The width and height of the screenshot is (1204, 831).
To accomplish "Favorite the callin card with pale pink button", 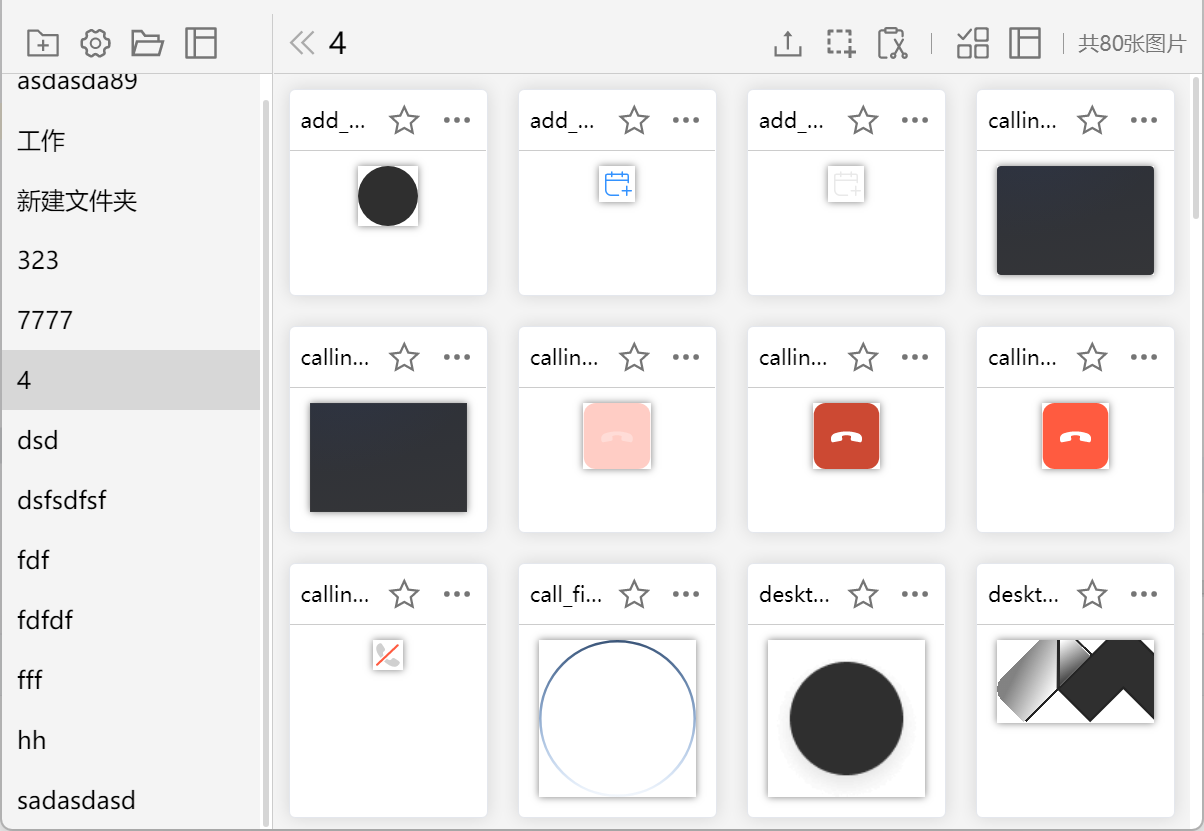I will (x=634, y=357).
